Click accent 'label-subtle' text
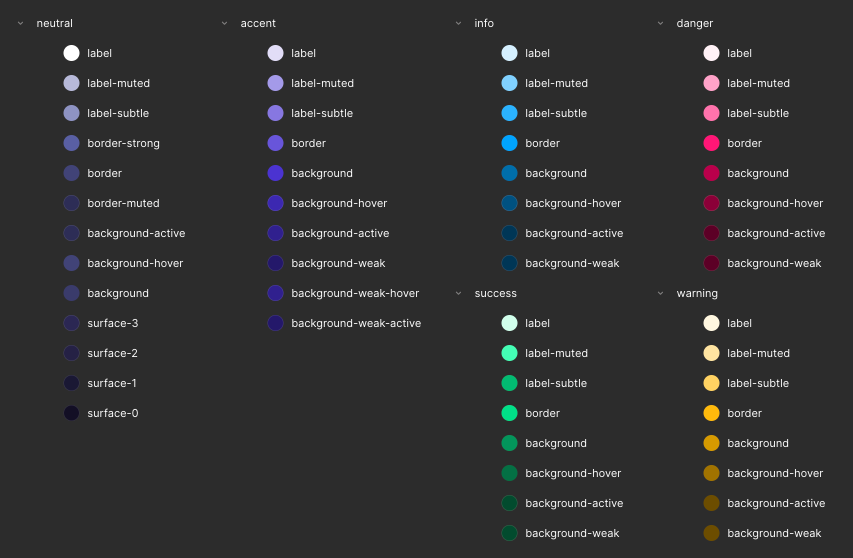 [x=322, y=113]
